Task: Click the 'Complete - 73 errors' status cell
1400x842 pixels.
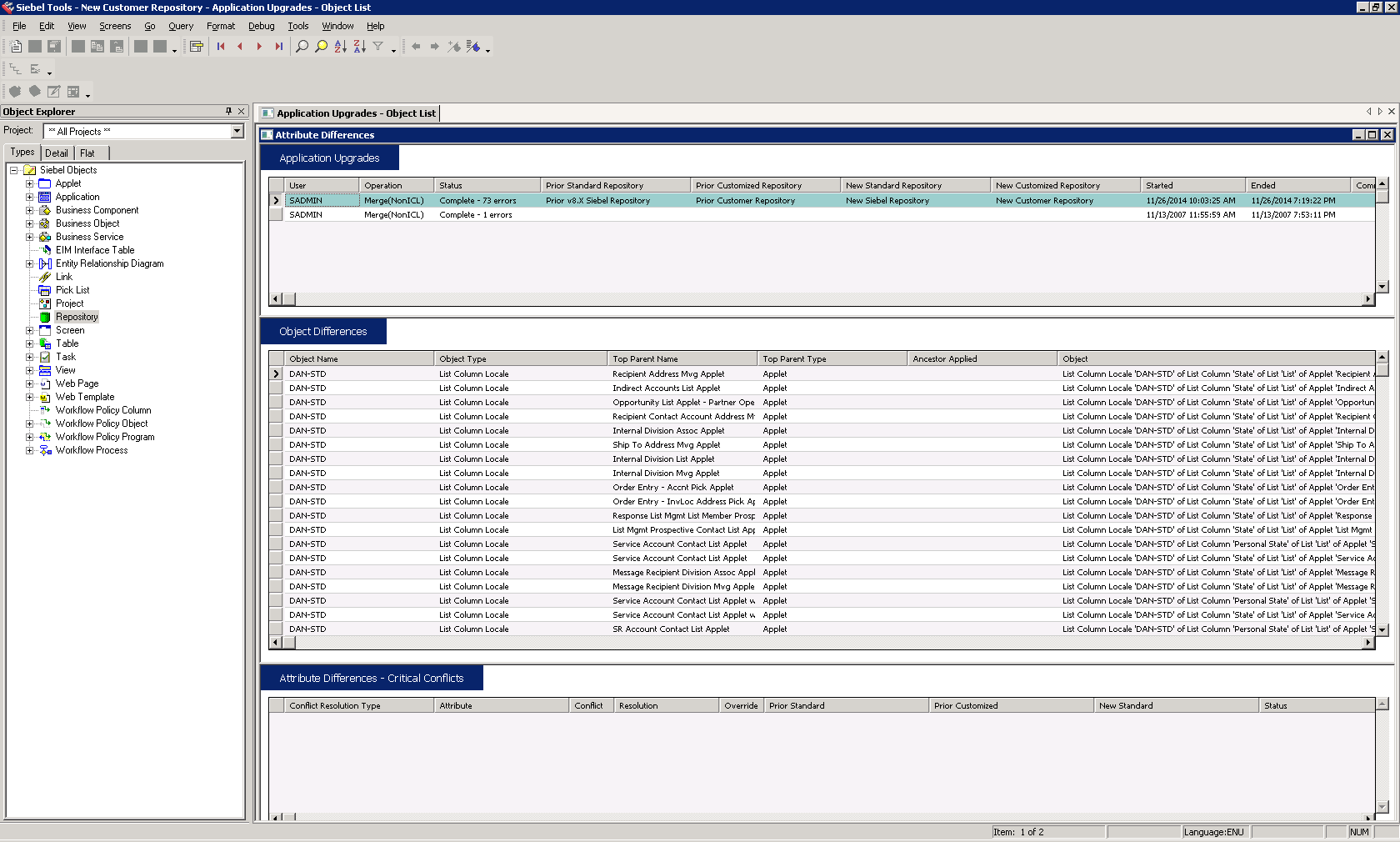Action: [x=487, y=200]
